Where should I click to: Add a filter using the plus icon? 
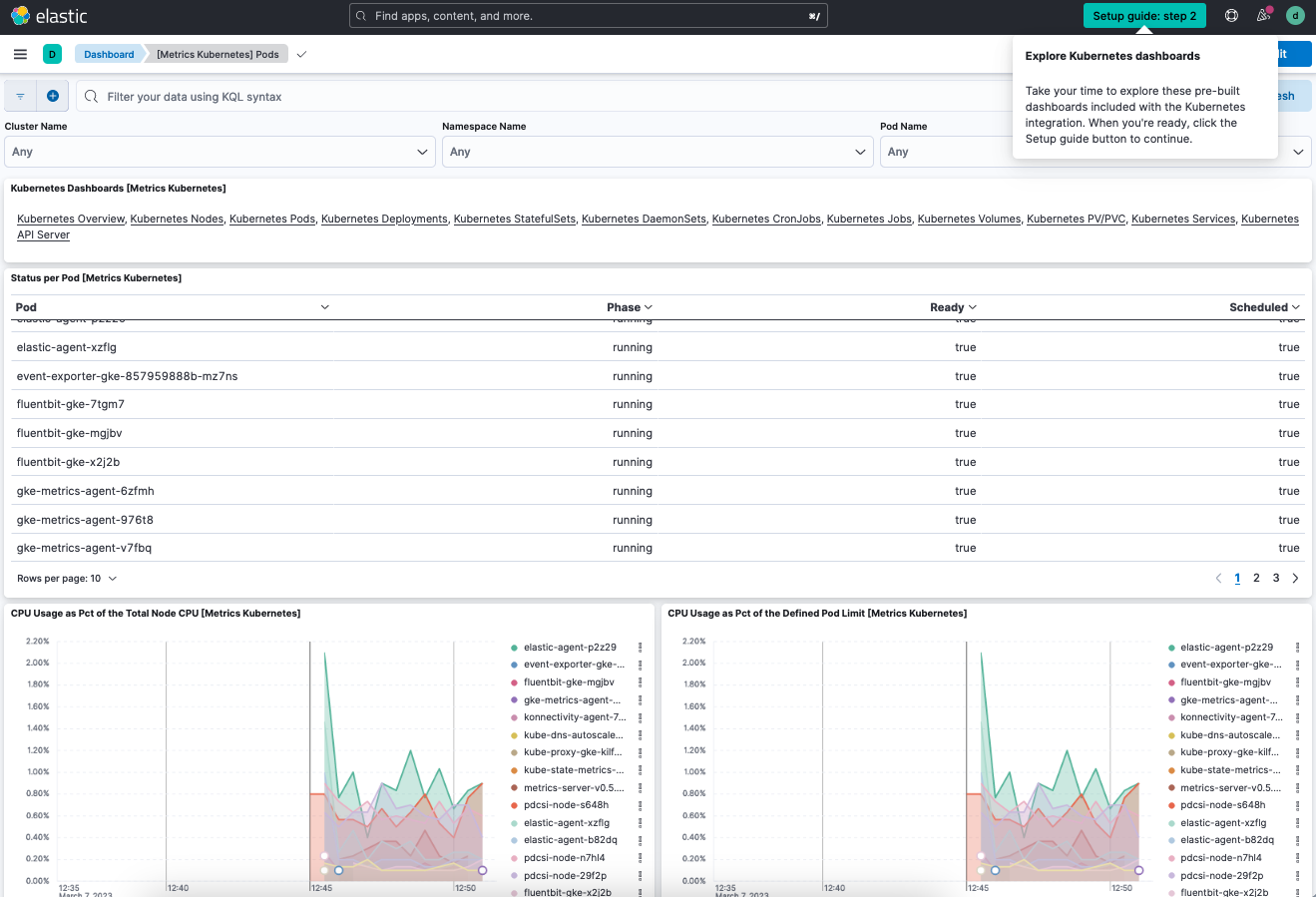(53, 95)
